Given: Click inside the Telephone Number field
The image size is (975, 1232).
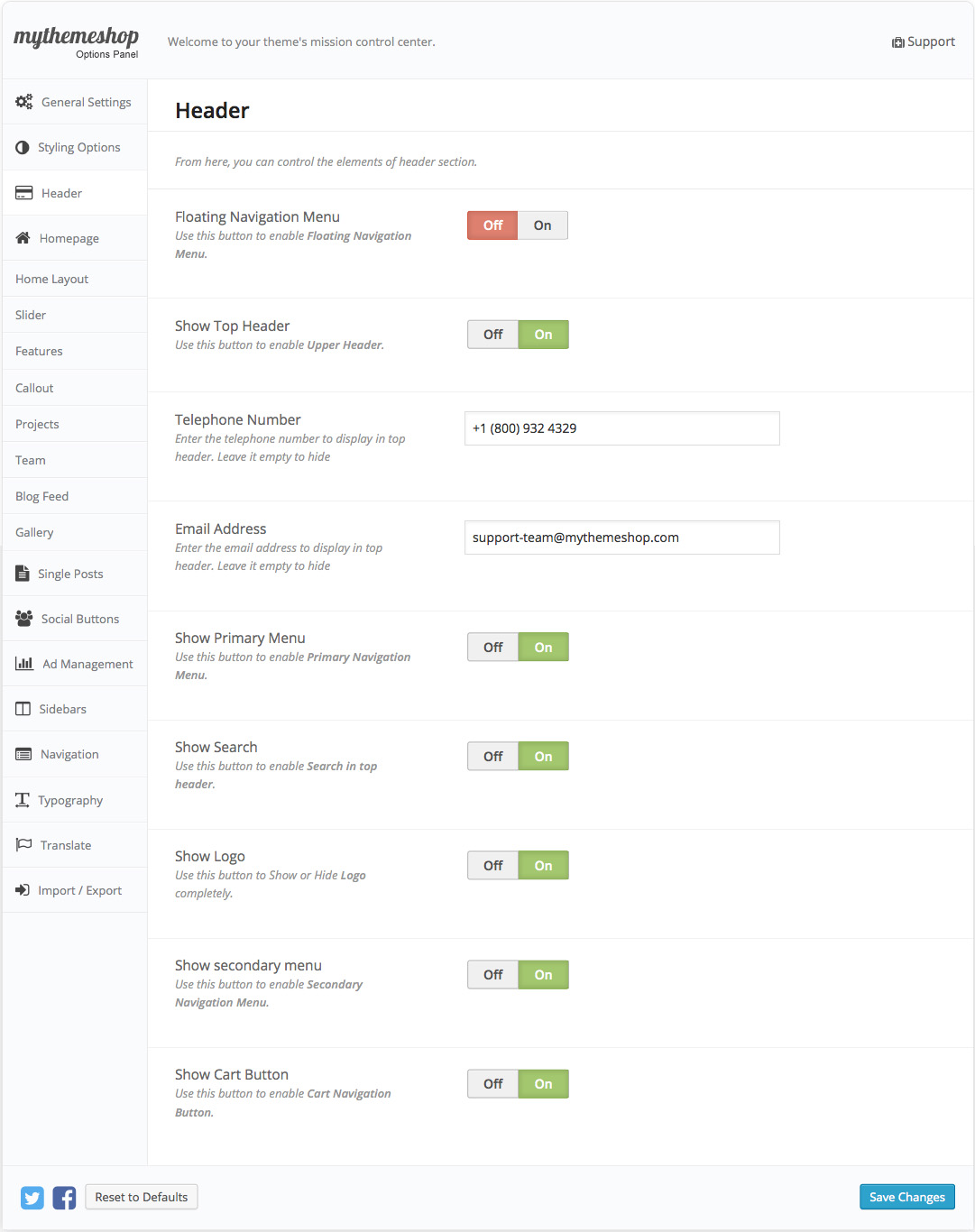Looking at the screenshot, I should [x=621, y=428].
